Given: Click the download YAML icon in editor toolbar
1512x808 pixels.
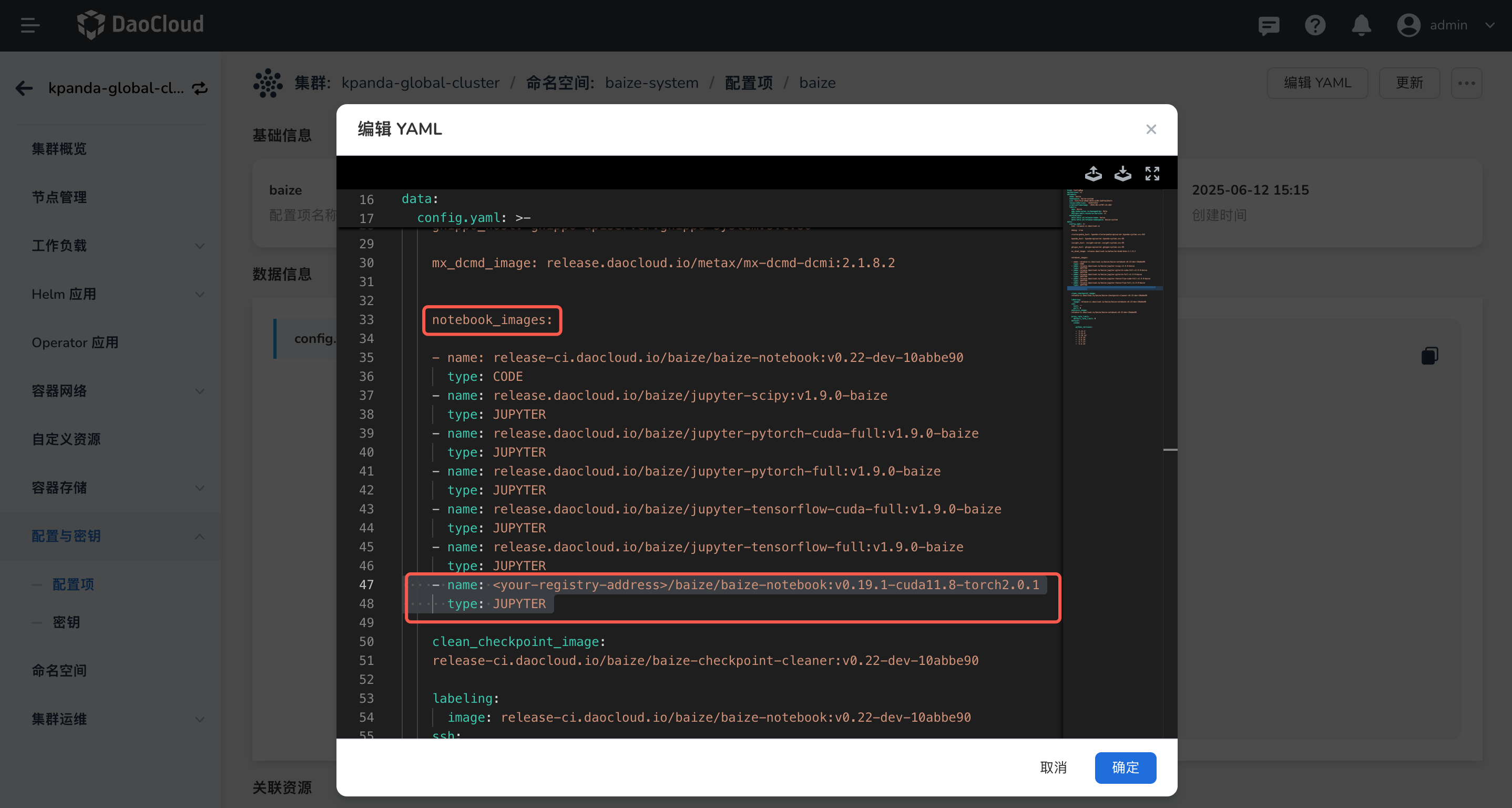Looking at the screenshot, I should 1122,173.
